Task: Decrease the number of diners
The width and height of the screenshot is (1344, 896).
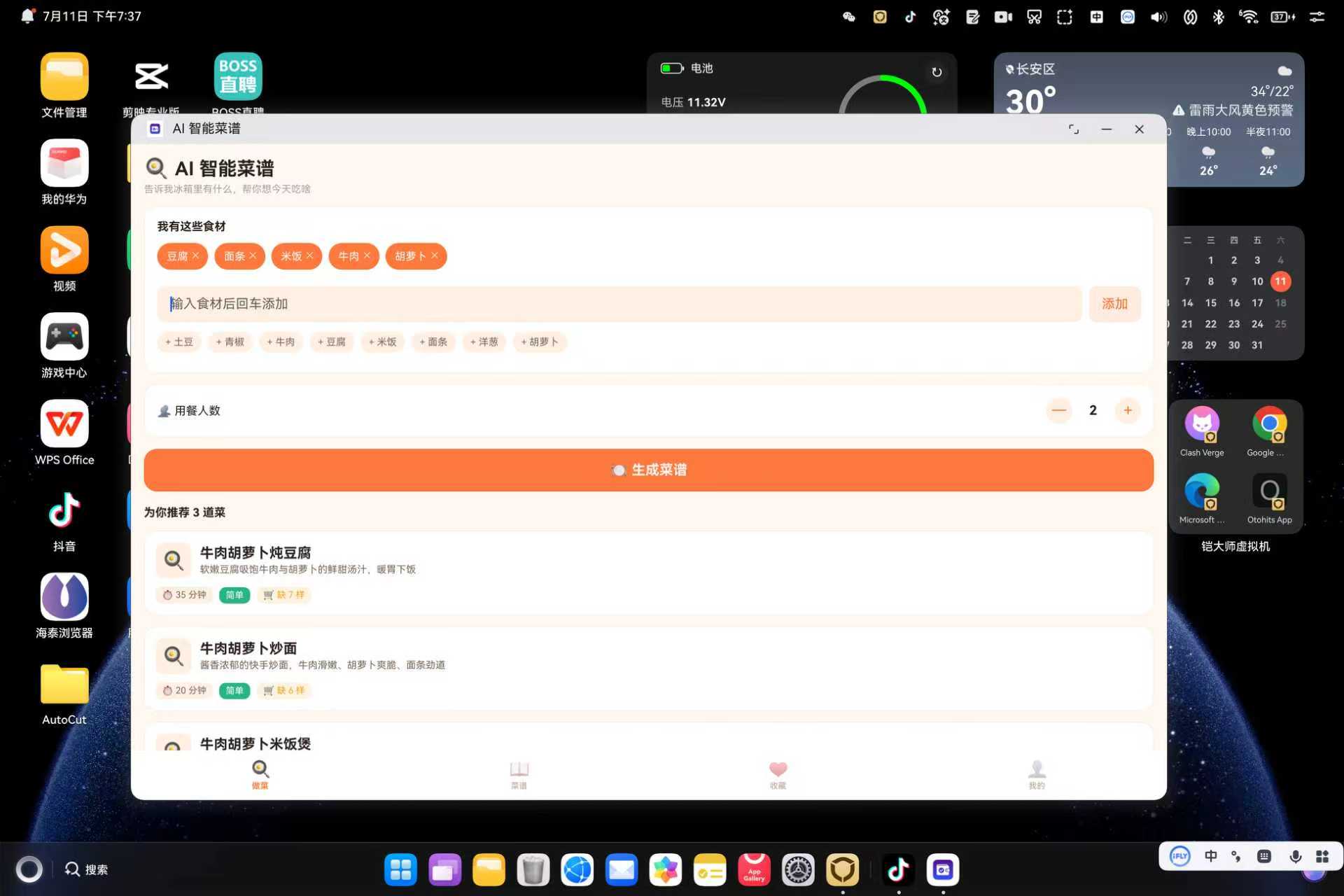Action: tap(1059, 410)
